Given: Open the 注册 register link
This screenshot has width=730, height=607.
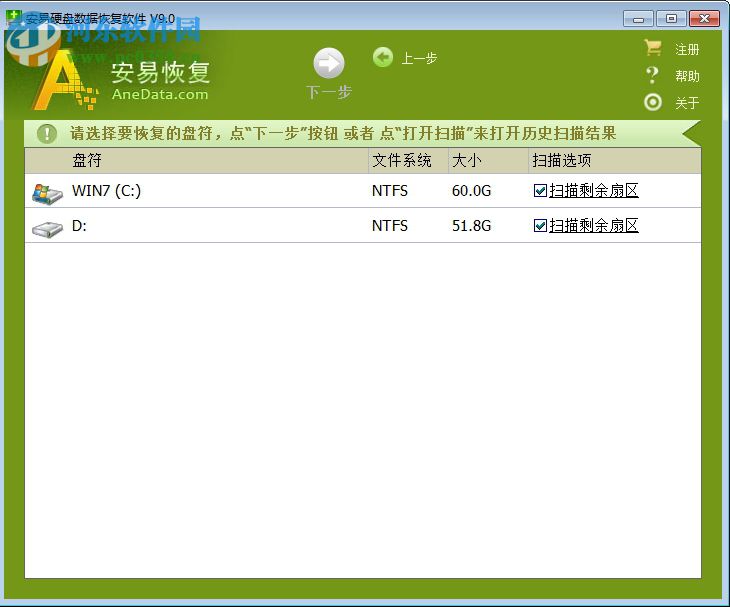Looking at the screenshot, I should [687, 49].
